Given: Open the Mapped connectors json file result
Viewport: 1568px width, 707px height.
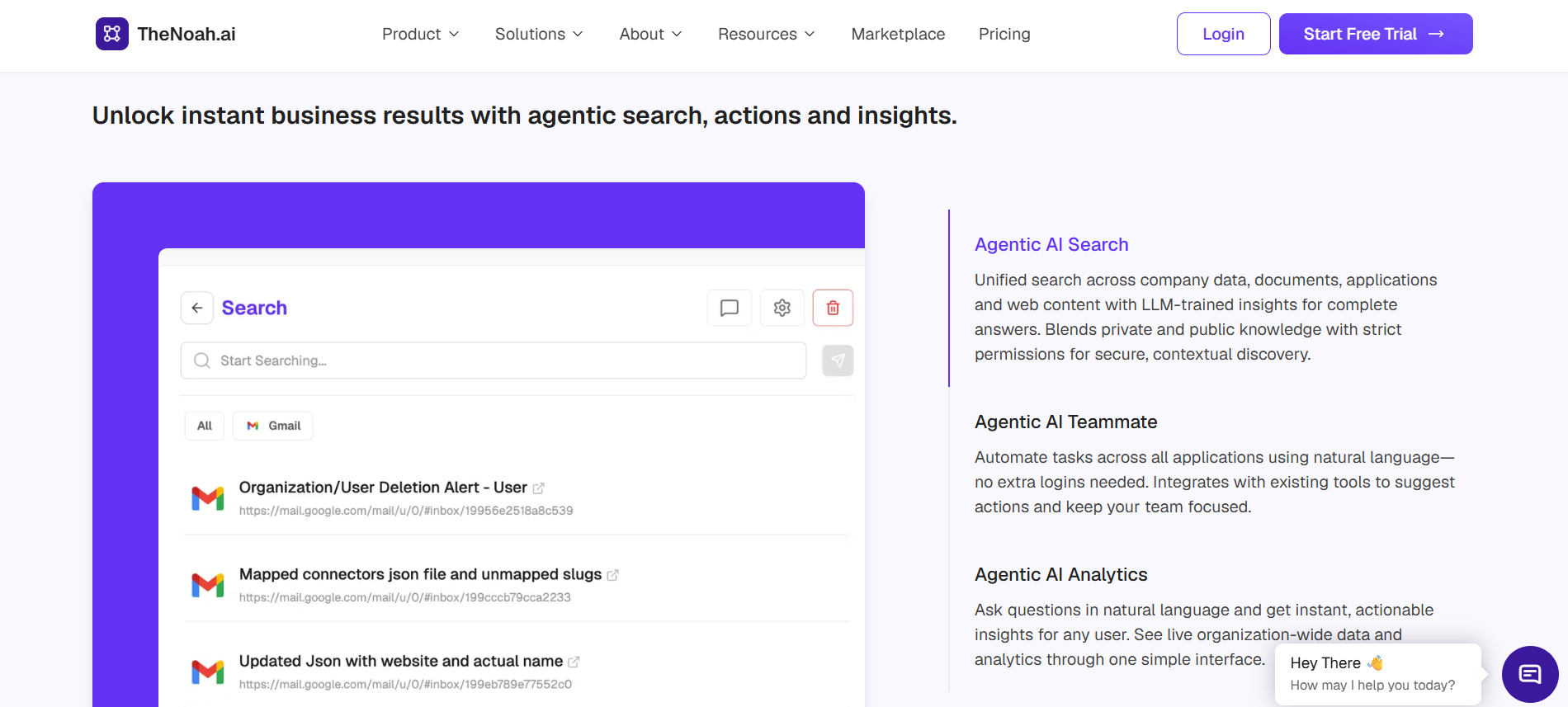Looking at the screenshot, I should click(420, 574).
